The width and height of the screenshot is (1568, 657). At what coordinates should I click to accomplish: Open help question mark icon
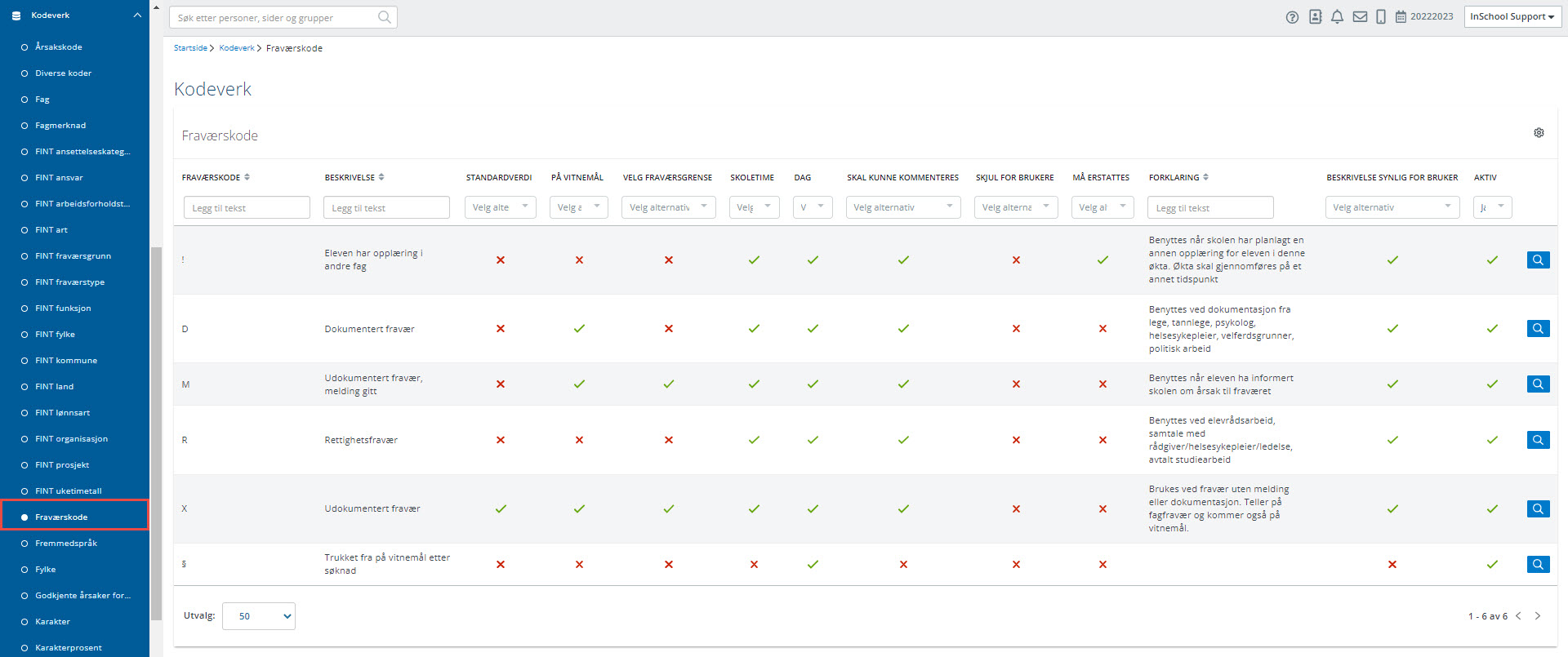[1292, 17]
